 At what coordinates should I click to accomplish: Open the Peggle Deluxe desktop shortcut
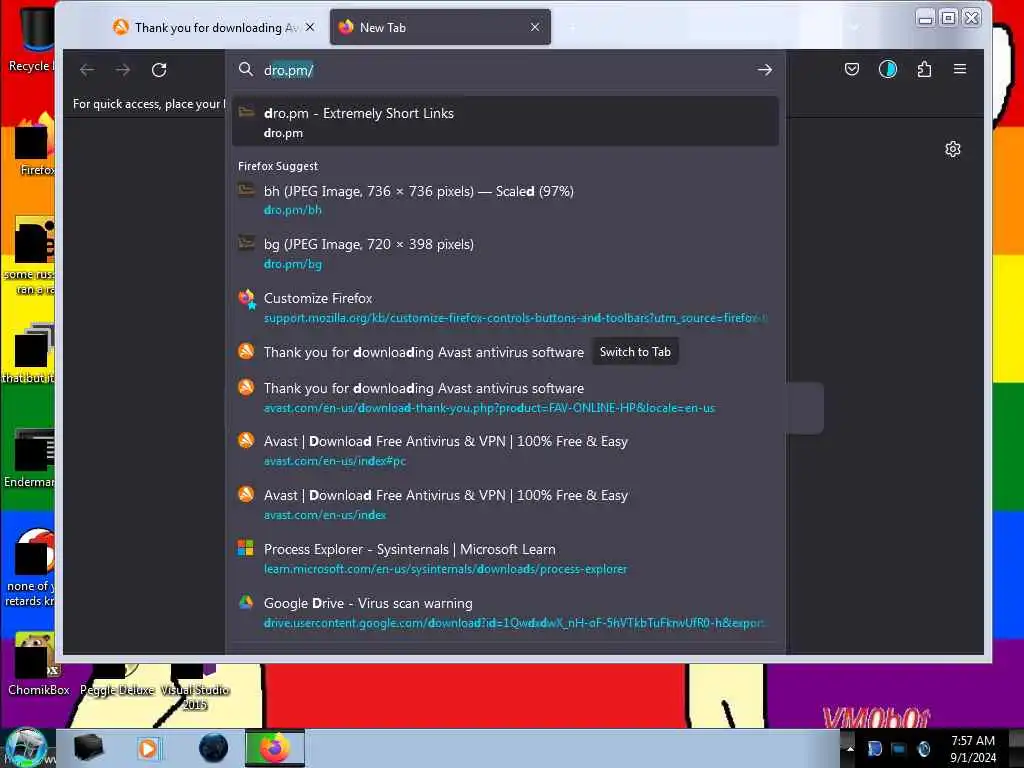coord(117,681)
